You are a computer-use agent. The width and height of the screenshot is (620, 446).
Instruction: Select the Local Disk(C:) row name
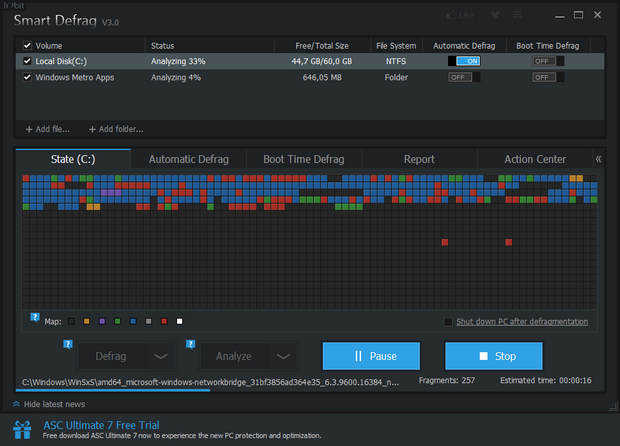coord(61,61)
